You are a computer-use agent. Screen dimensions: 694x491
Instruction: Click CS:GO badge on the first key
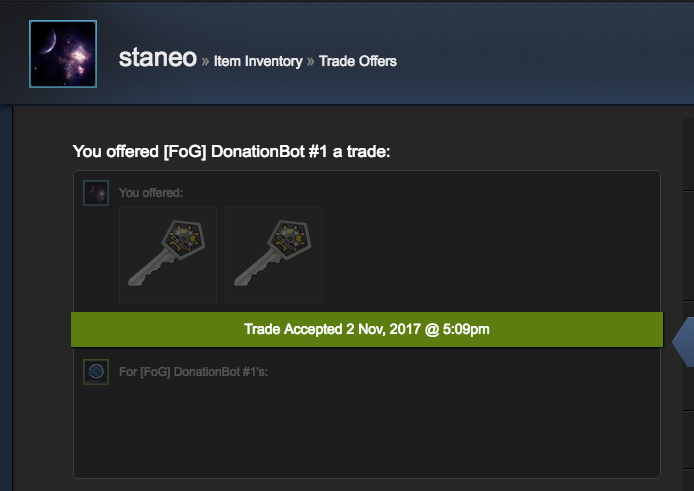click(x=184, y=239)
